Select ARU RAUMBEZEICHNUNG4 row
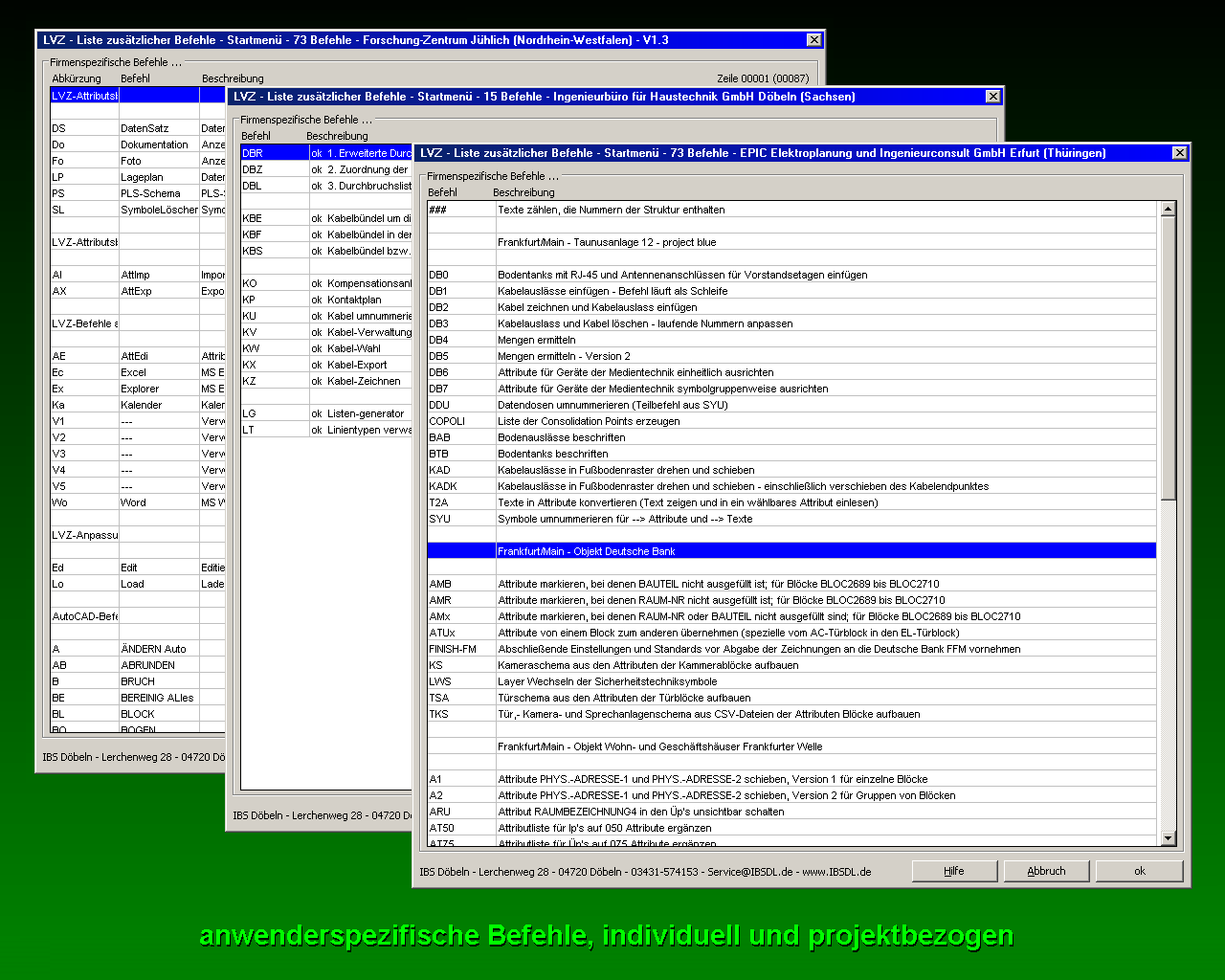Viewport: 1225px width, 980px height. point(791,812)
